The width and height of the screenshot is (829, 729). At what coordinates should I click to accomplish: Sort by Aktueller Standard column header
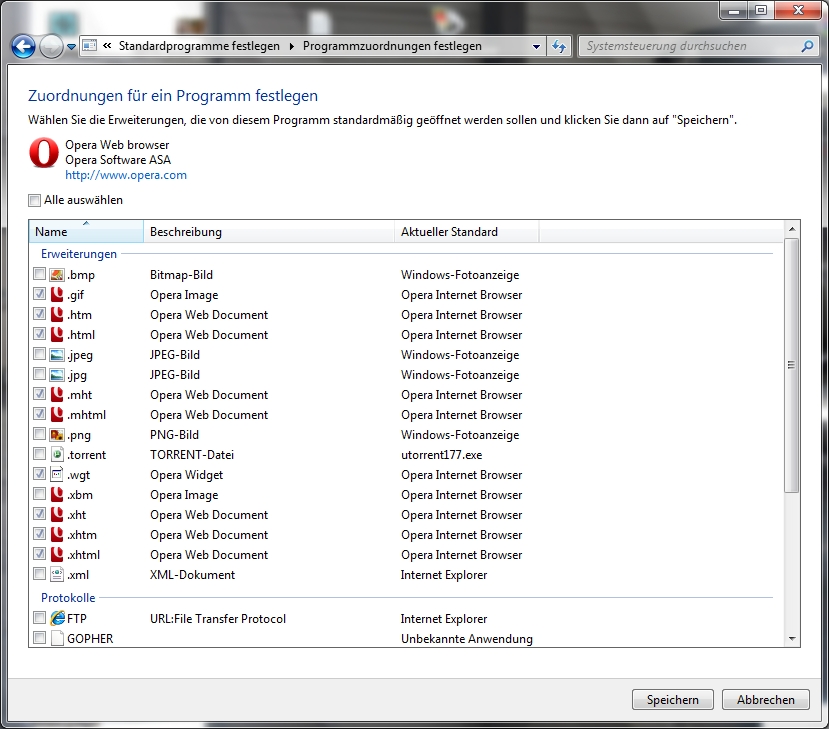(x=466, y=232)
